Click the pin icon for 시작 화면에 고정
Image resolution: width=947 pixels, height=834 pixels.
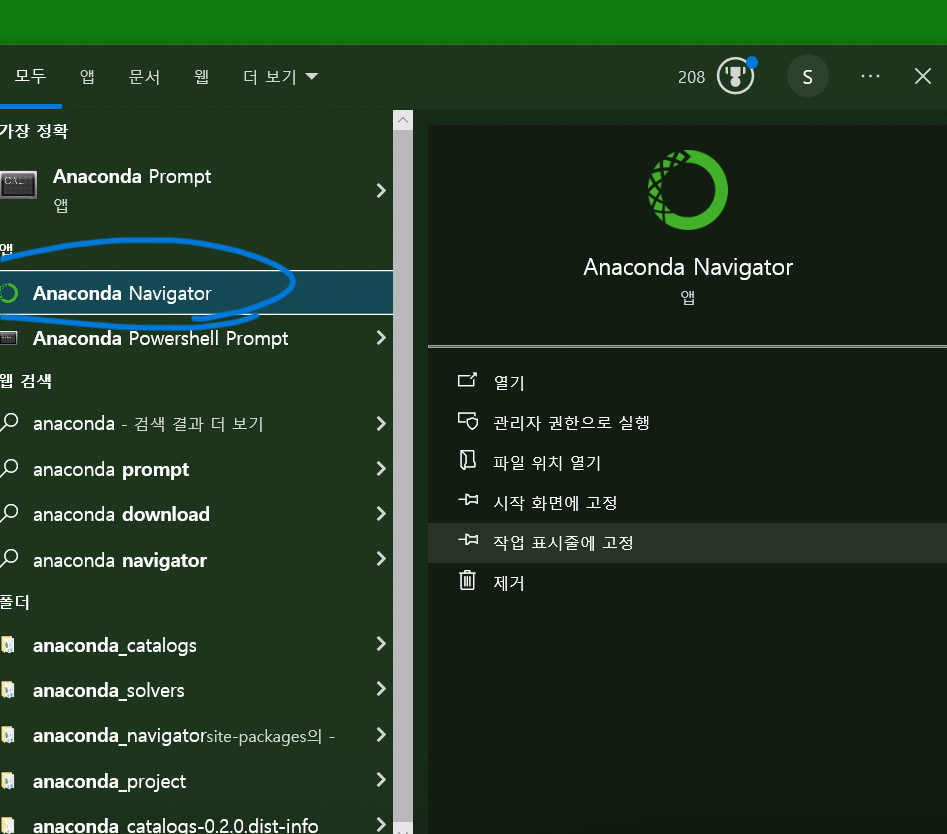(468, 500)
